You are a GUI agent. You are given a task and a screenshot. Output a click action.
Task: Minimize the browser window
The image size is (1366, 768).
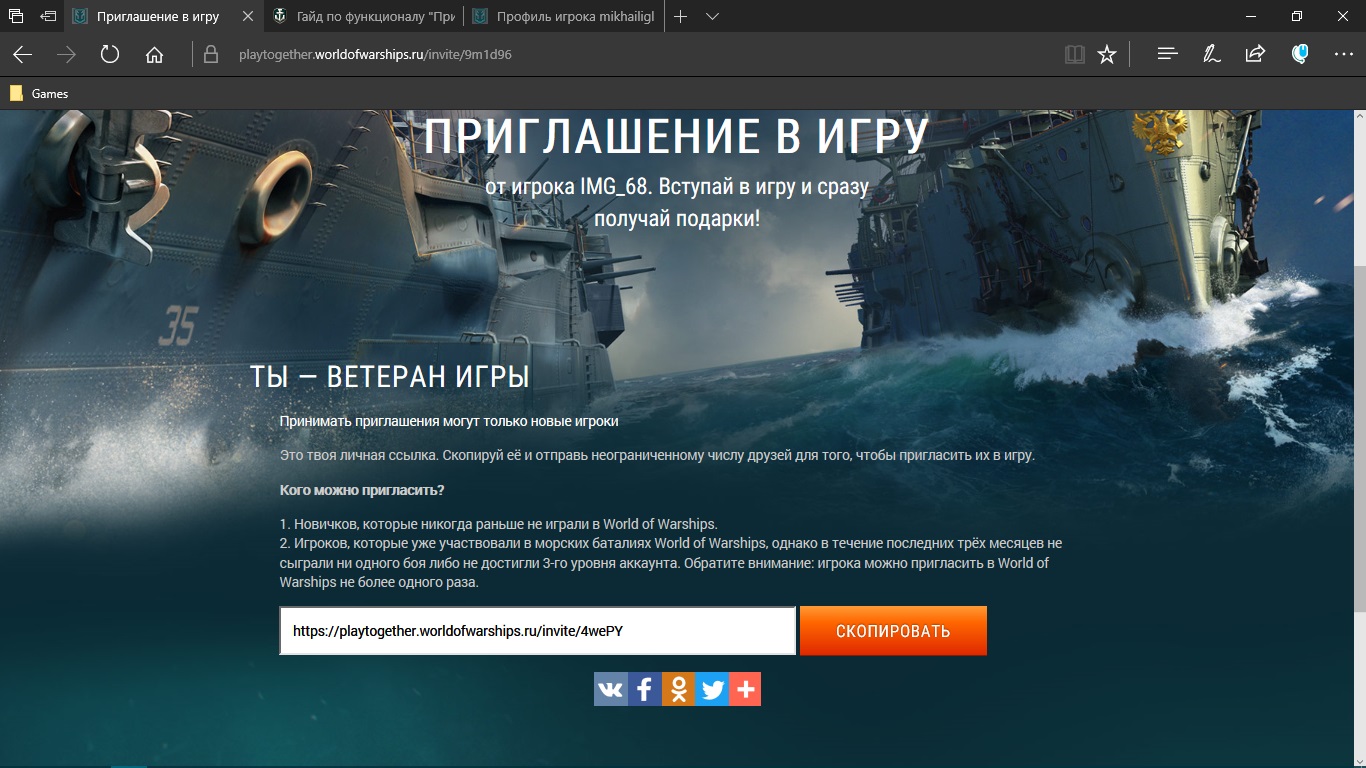1251,17
